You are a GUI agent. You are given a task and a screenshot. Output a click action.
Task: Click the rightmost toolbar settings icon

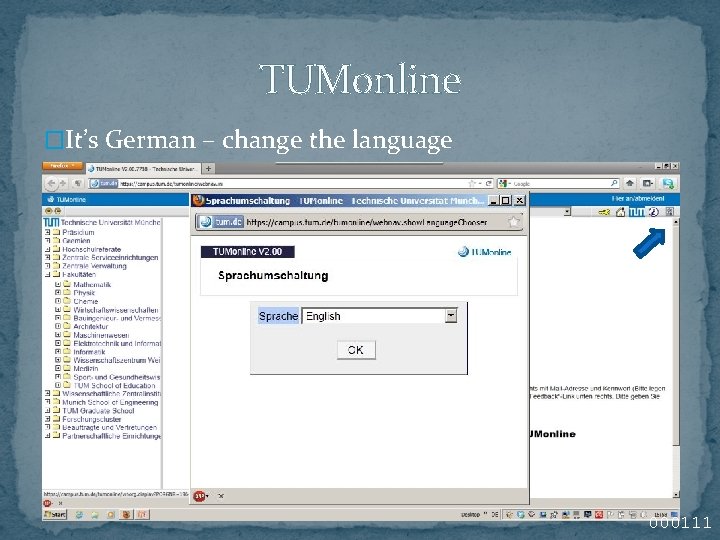669,212
